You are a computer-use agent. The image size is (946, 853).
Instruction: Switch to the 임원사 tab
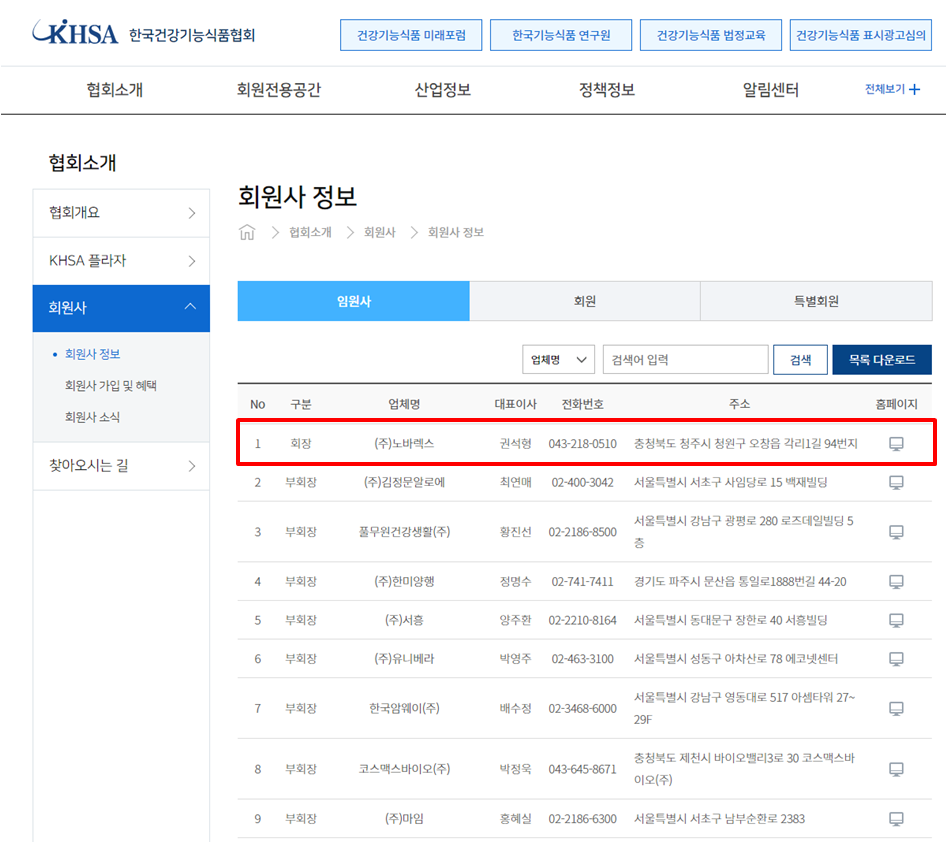[354, 301]
